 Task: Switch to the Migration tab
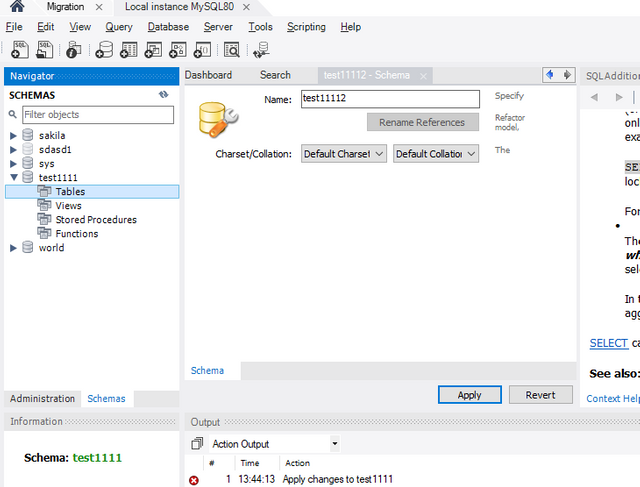coord(65,7)
